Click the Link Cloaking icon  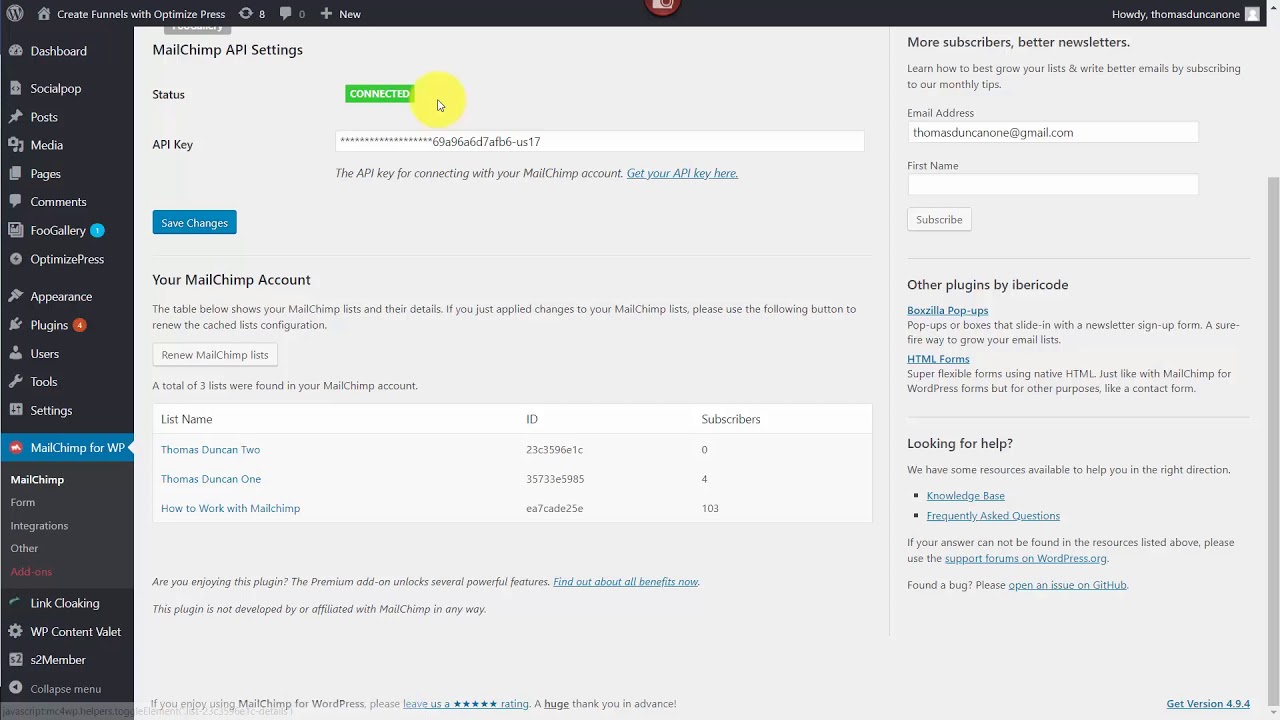[x=15, y=603]
